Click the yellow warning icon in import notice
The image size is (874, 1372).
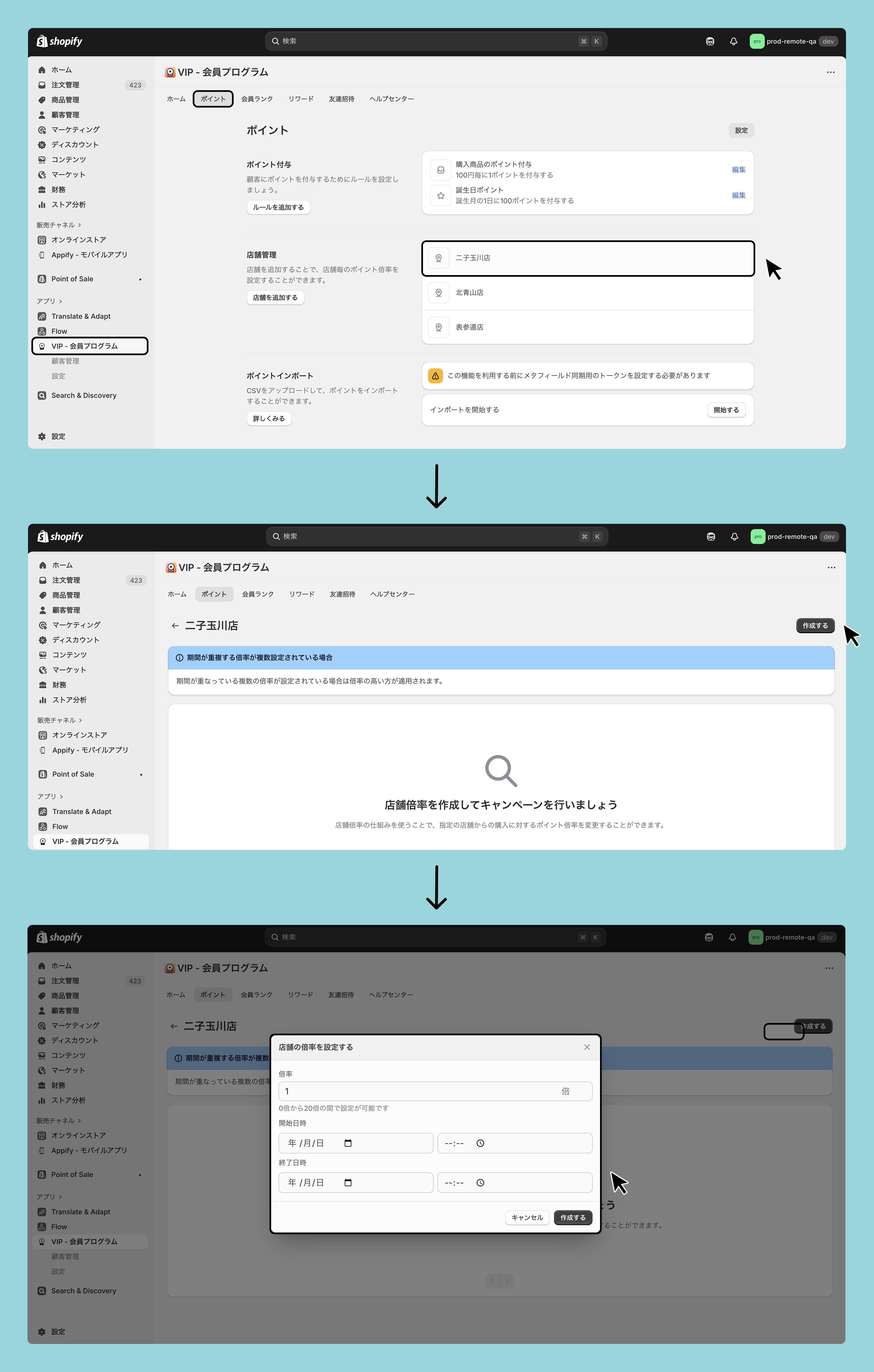coord(435,376)
